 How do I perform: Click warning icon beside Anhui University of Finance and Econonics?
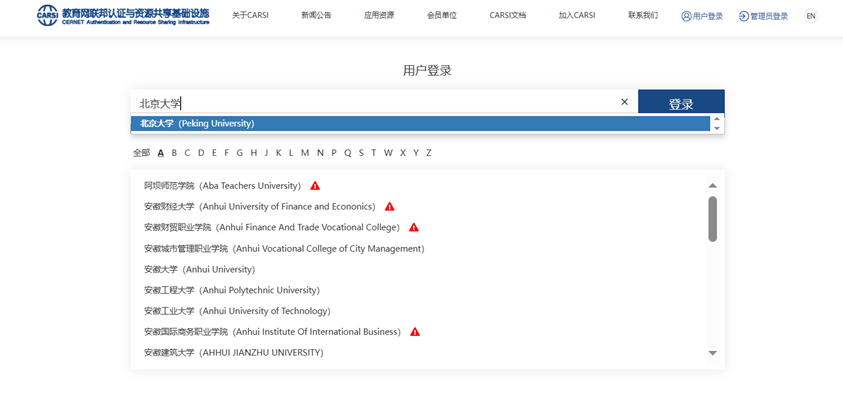click(390, 207)
